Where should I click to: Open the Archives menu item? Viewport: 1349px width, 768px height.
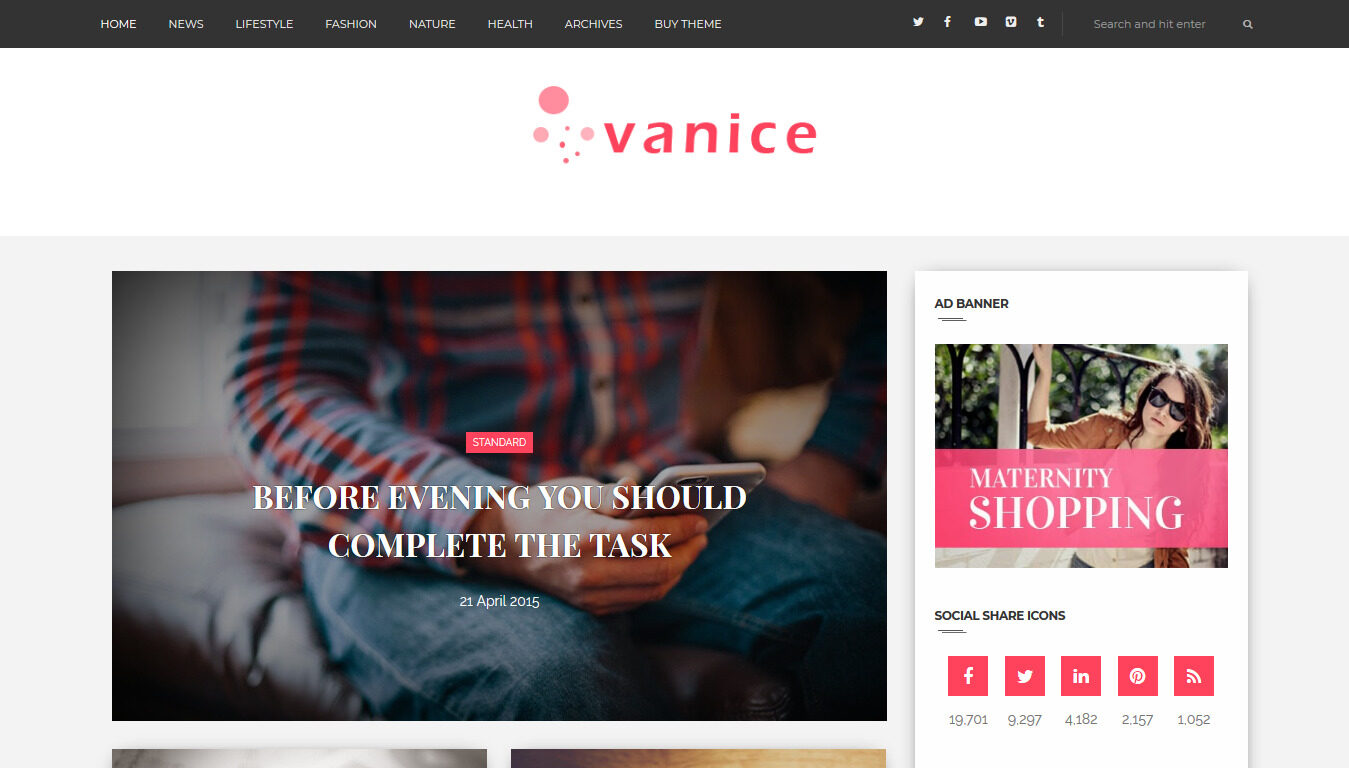point(593,24)
